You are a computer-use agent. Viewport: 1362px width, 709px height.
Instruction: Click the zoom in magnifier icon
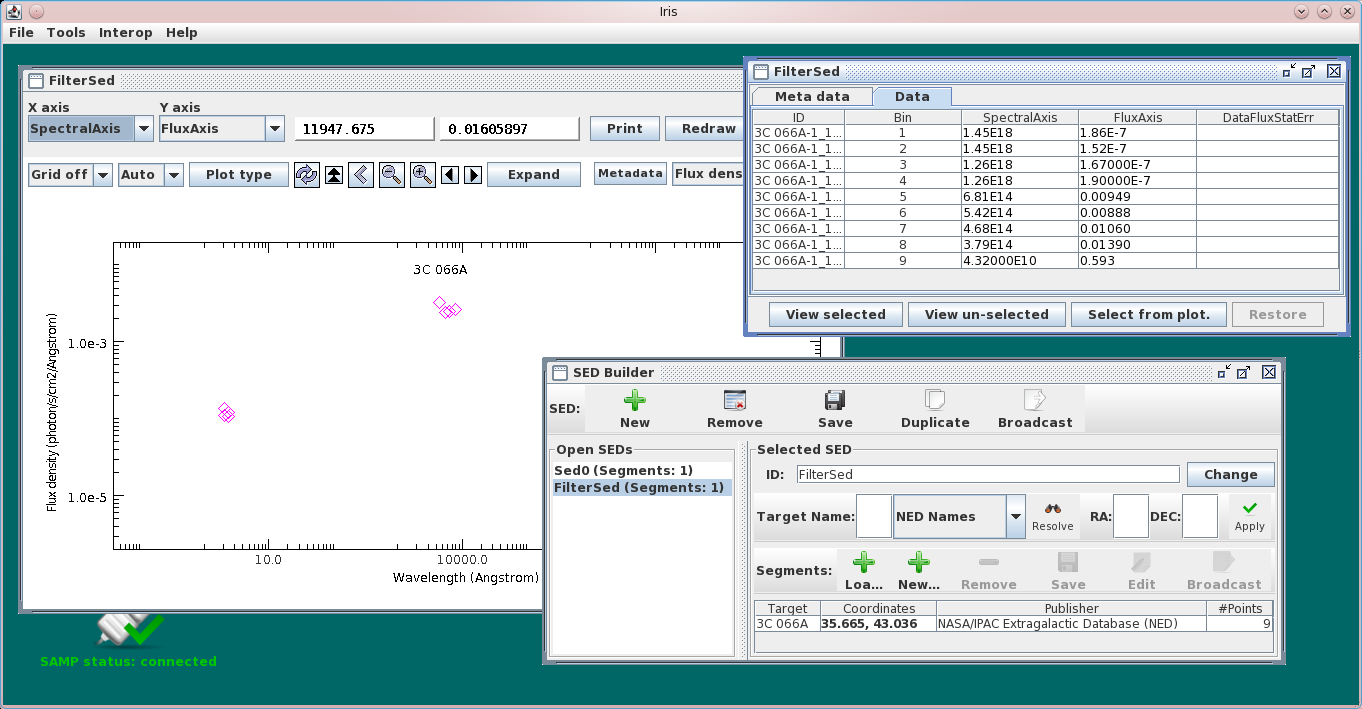coord(423,174)
